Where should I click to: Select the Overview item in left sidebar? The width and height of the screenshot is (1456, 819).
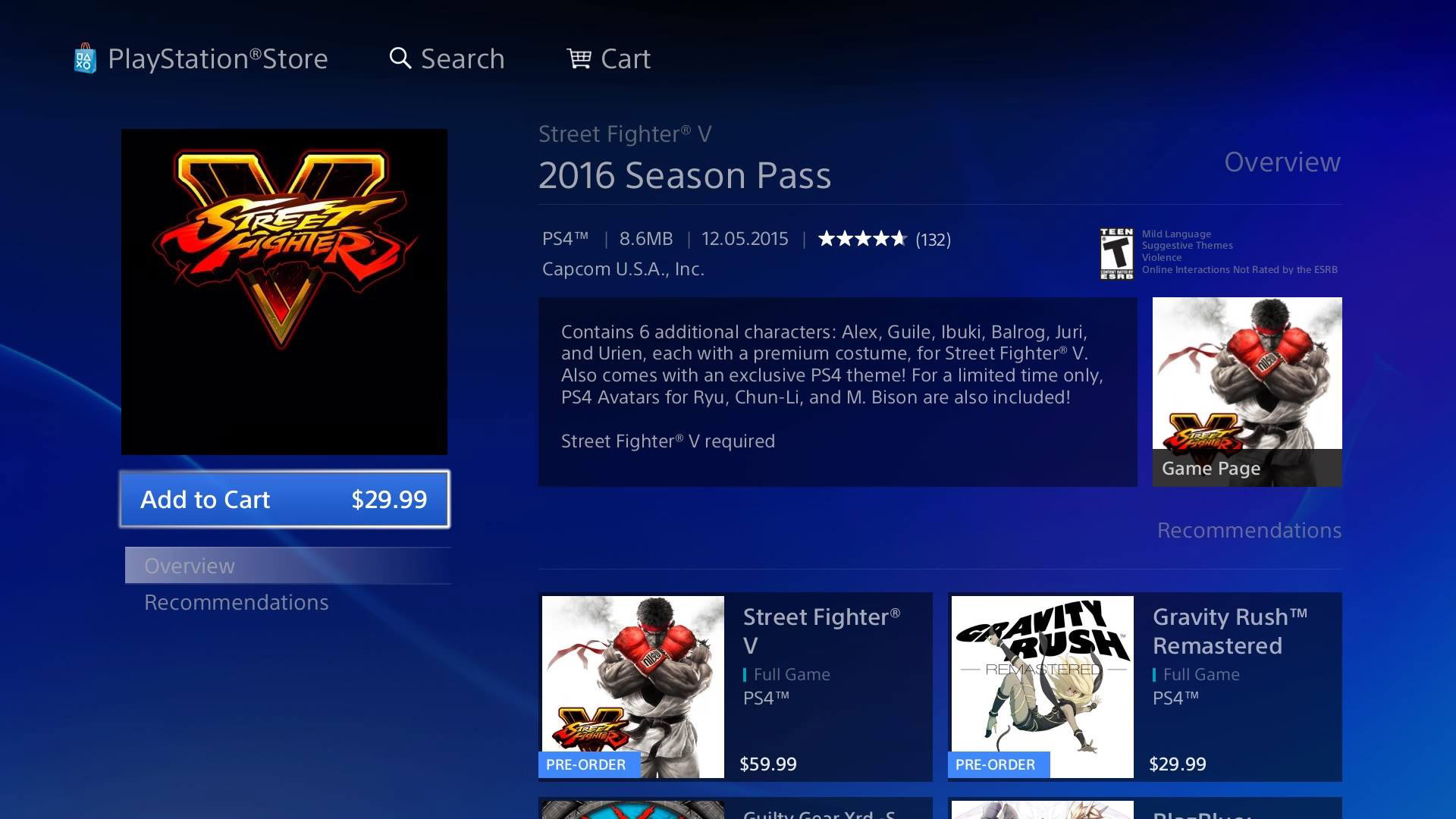click(288, 566)
